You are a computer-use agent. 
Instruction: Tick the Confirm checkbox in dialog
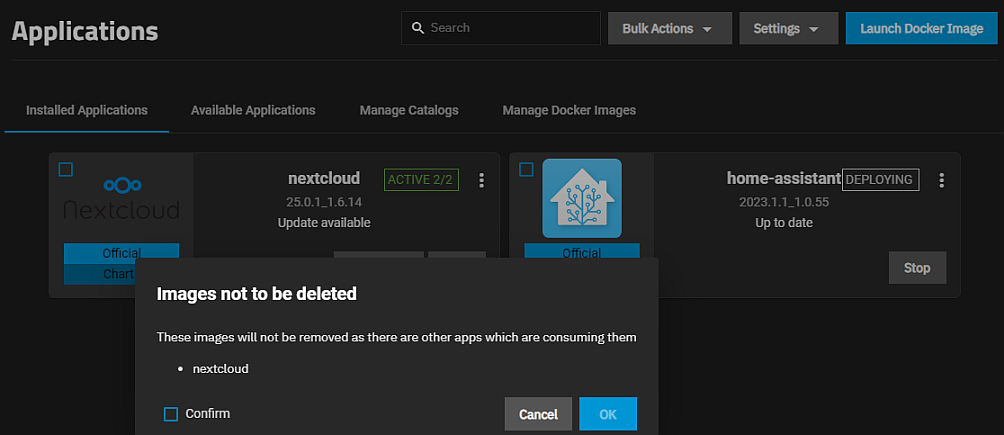pos(170,414)
